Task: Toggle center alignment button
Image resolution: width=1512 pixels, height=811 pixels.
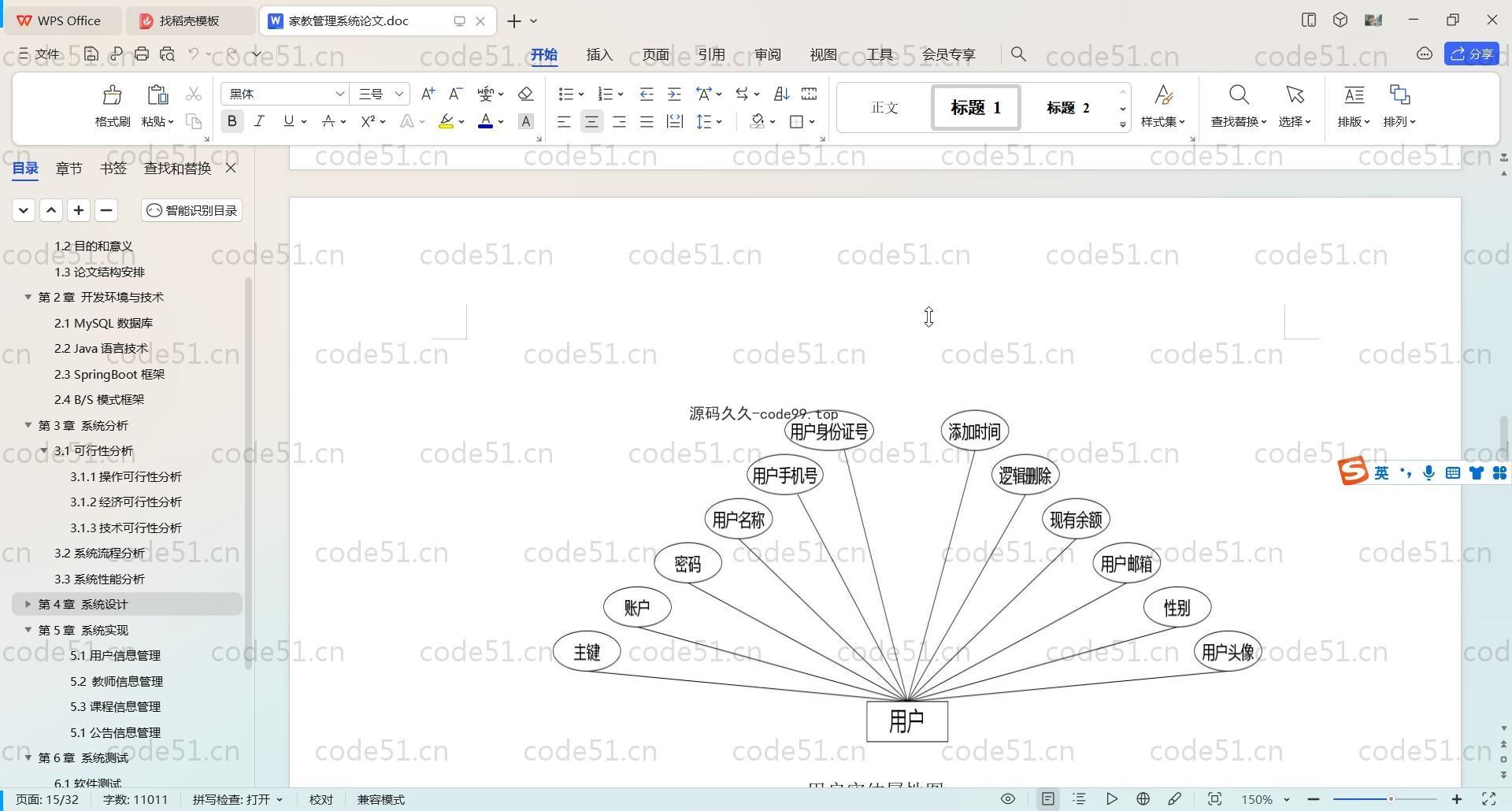Action: tap(591, 121)
